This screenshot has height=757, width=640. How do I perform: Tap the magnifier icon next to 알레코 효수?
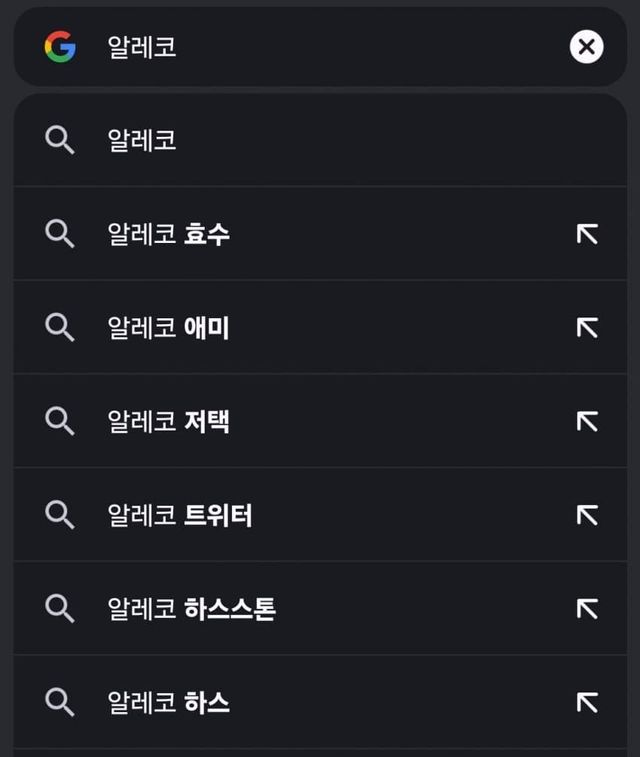coord(60,234)
